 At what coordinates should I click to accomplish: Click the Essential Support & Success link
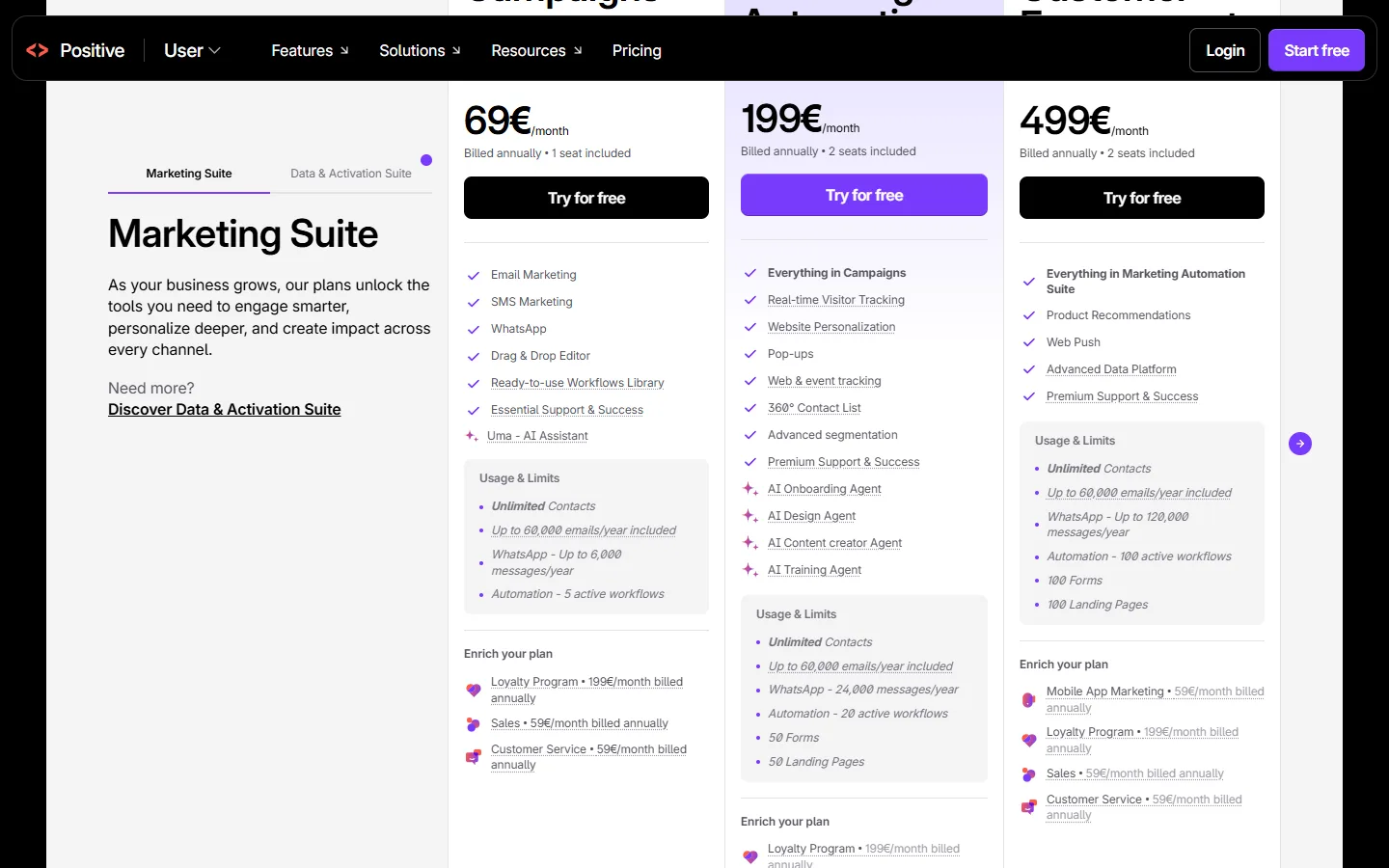click(x=567, y=410)
